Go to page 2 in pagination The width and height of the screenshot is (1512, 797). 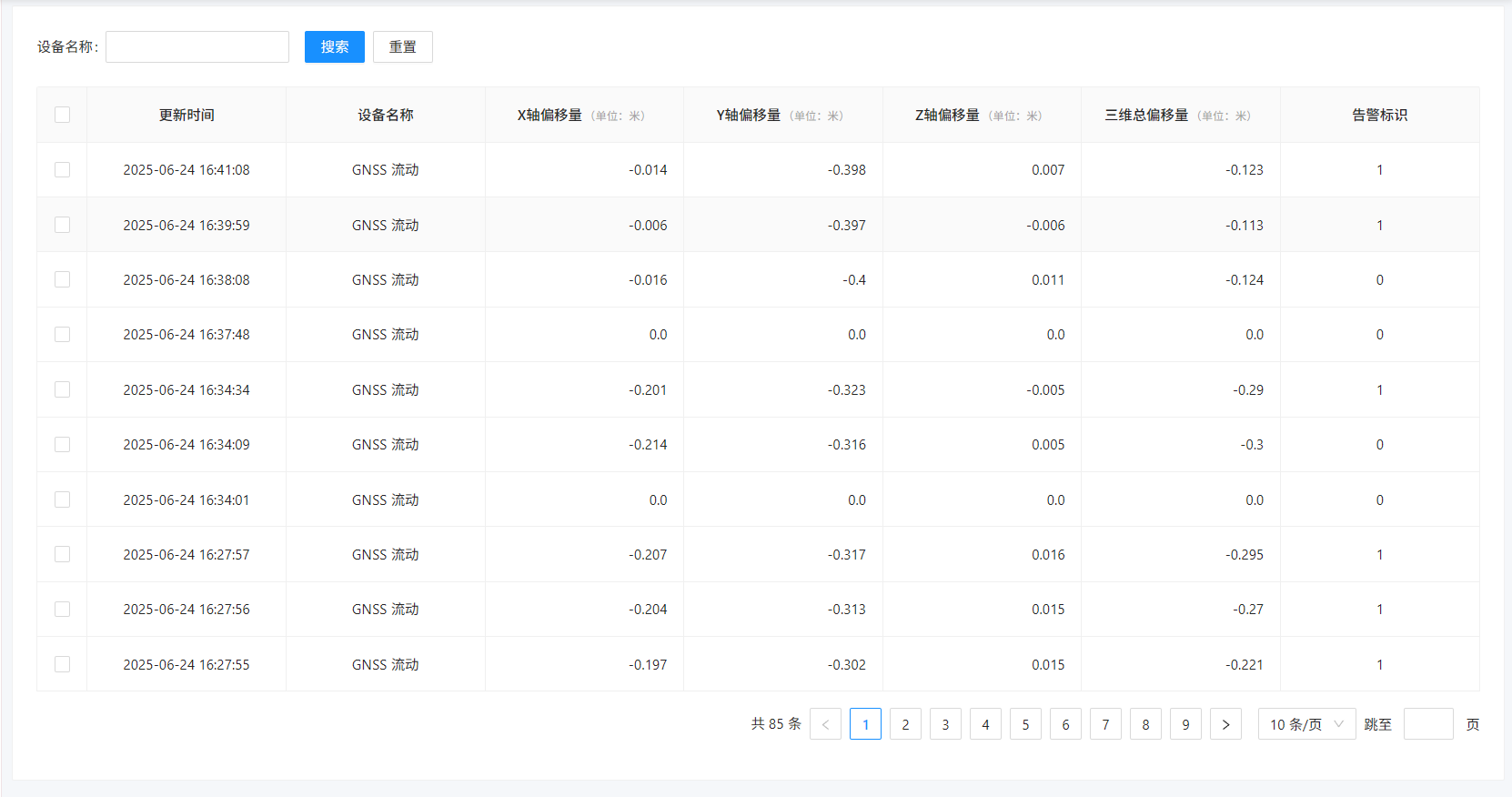point(905,724)
